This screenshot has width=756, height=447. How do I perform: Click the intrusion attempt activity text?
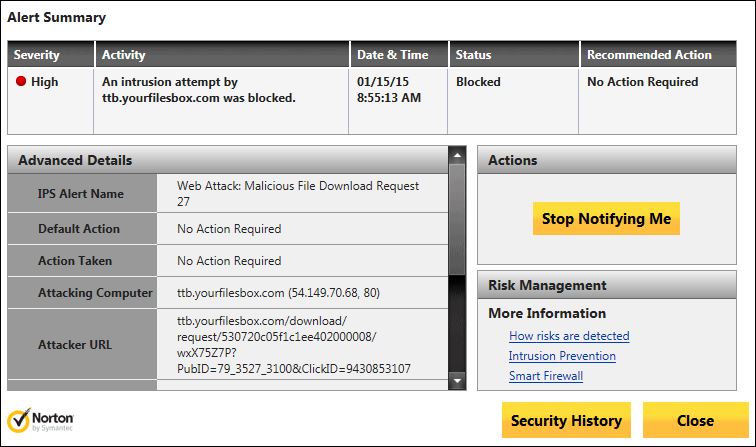point(199,90)
